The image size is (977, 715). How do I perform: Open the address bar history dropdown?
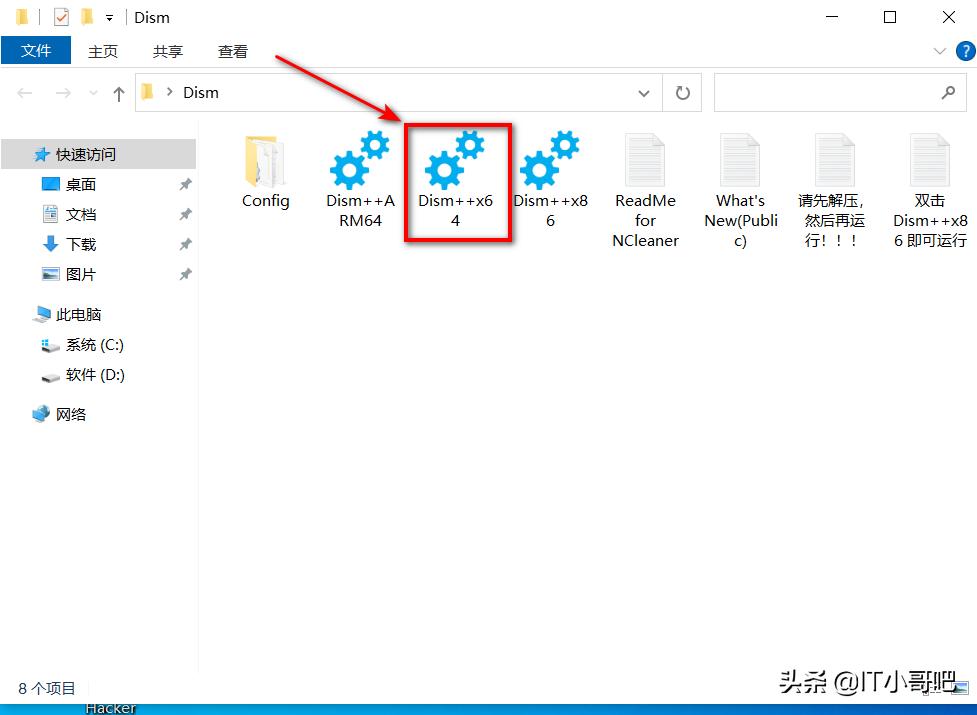[644, 93]
